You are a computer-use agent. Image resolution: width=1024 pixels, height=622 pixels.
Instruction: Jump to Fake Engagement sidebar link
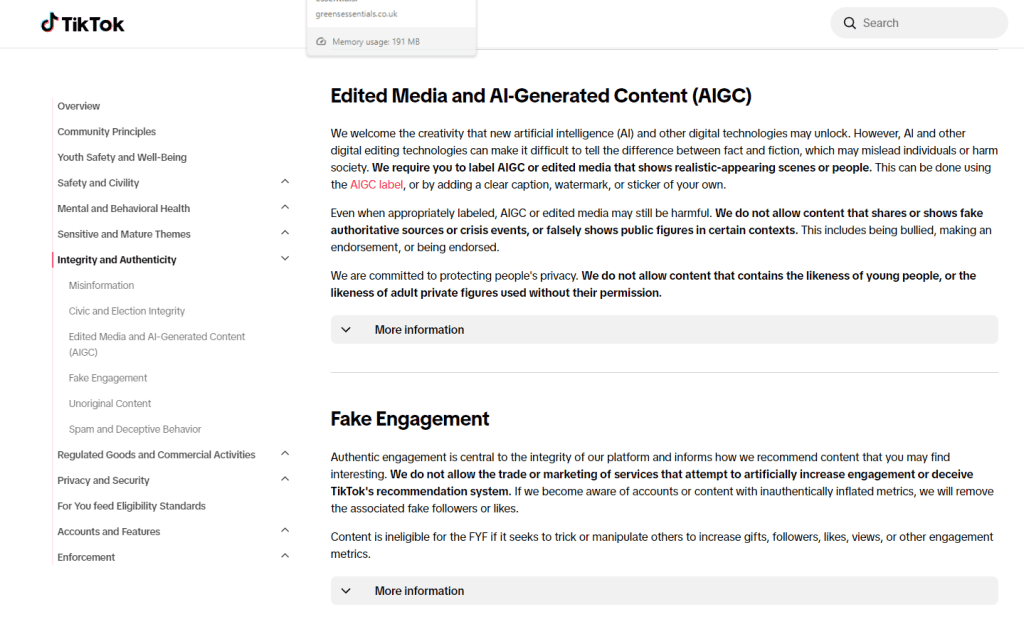coord(108,378)
